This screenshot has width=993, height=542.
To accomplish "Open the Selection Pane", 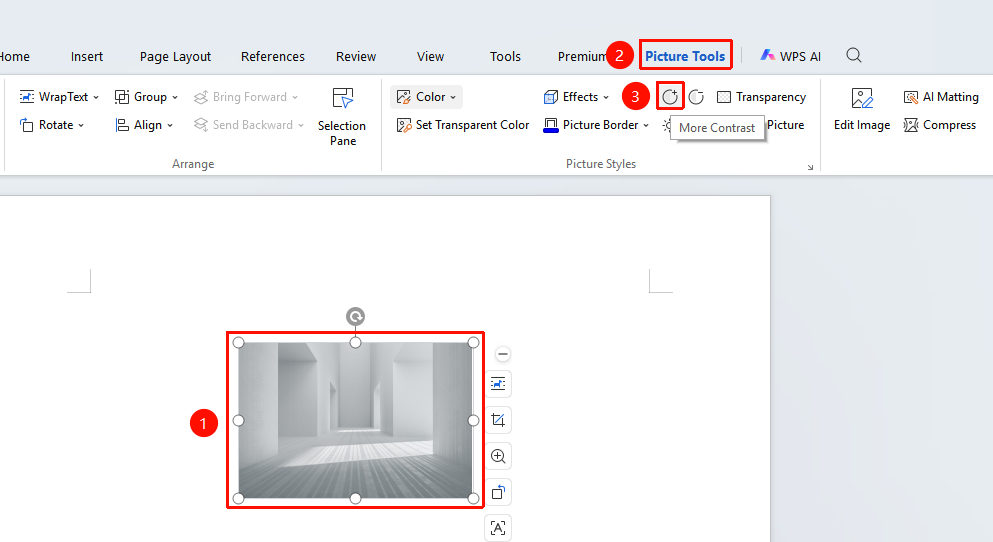I will 343,117.
